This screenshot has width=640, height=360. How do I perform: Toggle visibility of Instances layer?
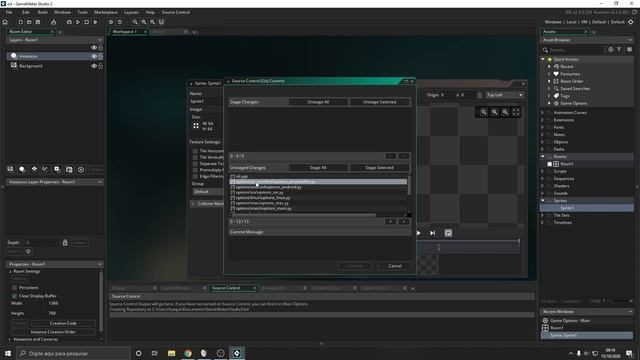[x=94, y=56]
